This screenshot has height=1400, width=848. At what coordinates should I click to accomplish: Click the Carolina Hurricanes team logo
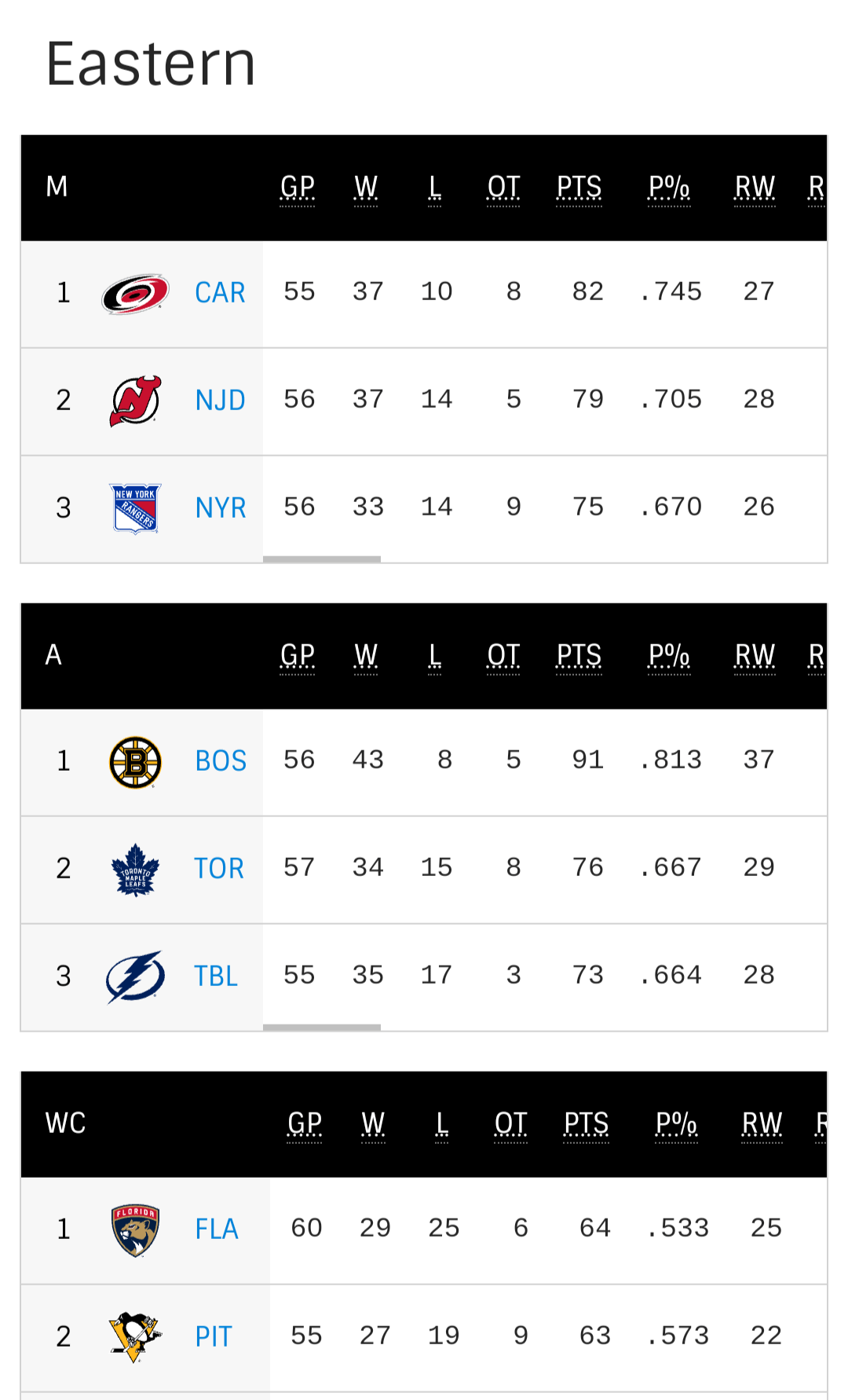135,294
